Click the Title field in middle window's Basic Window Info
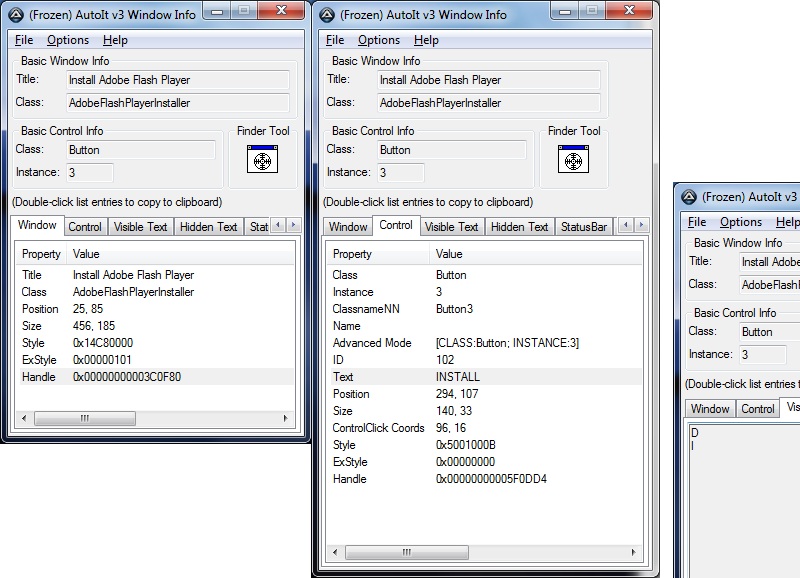 coord(489,80)
